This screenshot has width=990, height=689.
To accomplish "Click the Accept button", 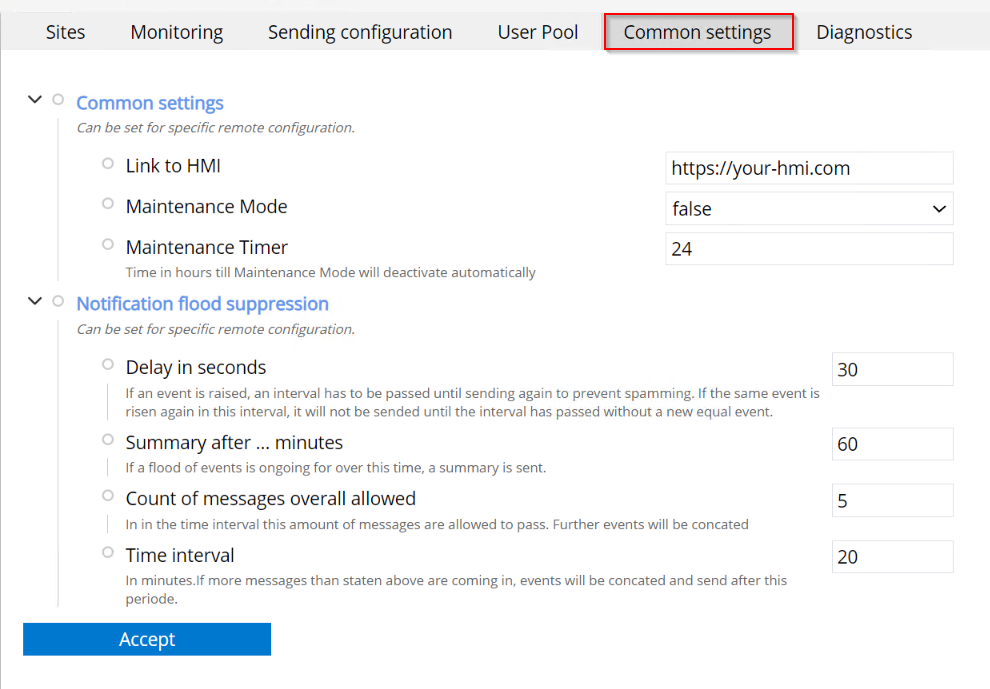I will pyautogui.click(x=147, y=640).
